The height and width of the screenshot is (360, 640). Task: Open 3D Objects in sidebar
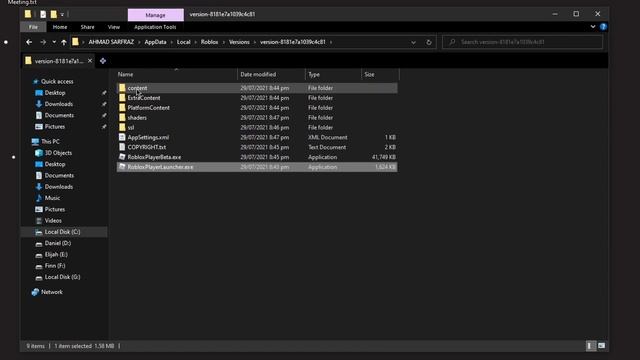(x=58, y=153)
